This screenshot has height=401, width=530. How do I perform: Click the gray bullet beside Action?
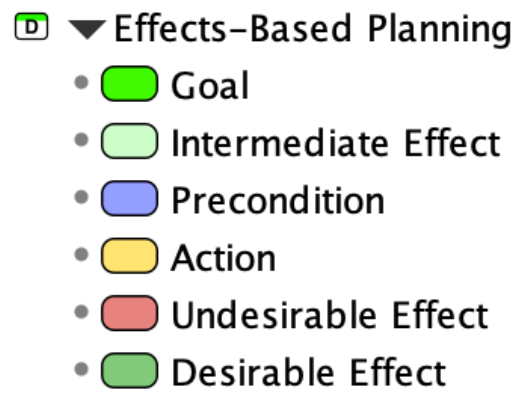81,254
